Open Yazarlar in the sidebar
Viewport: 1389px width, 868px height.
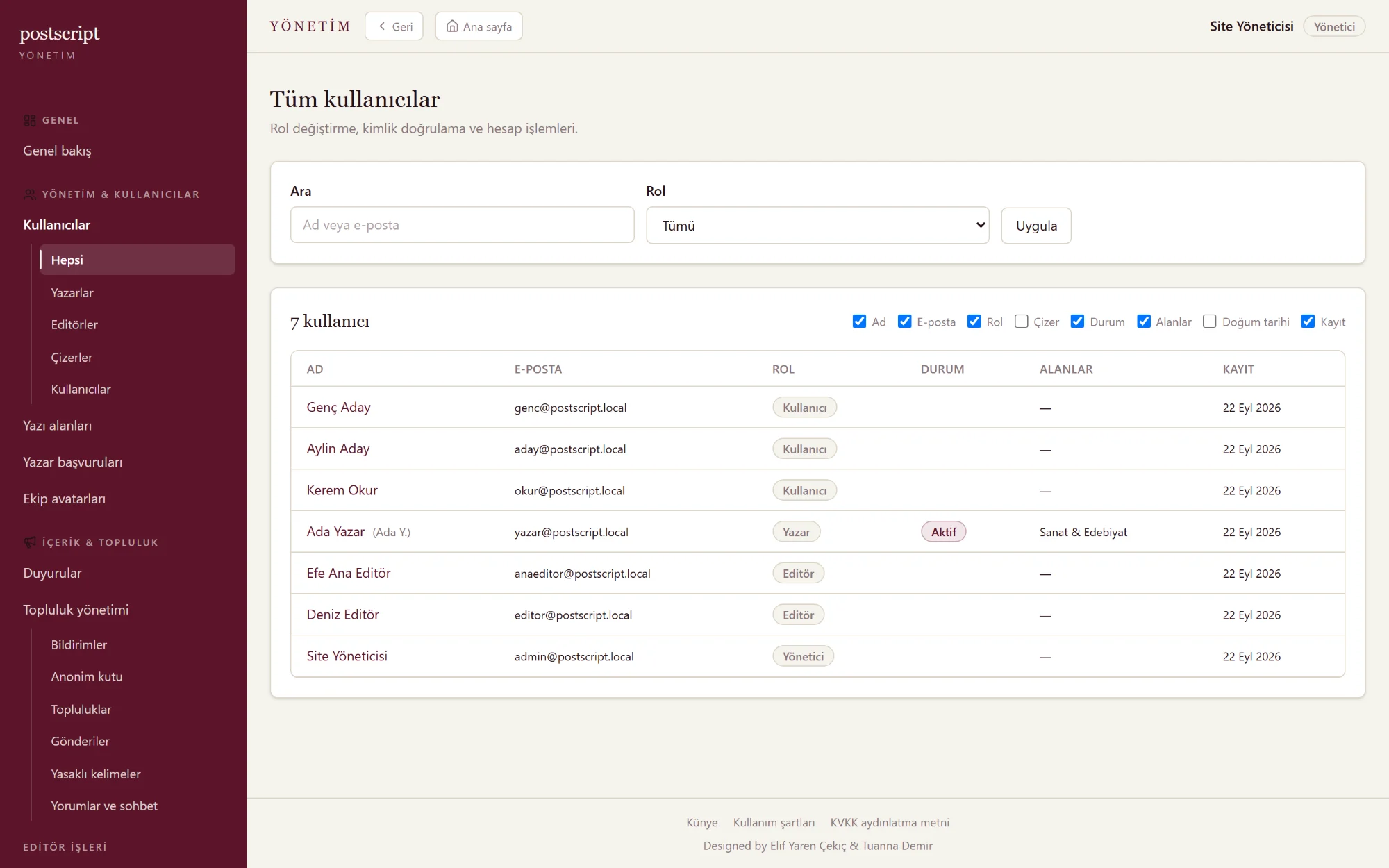72,293
